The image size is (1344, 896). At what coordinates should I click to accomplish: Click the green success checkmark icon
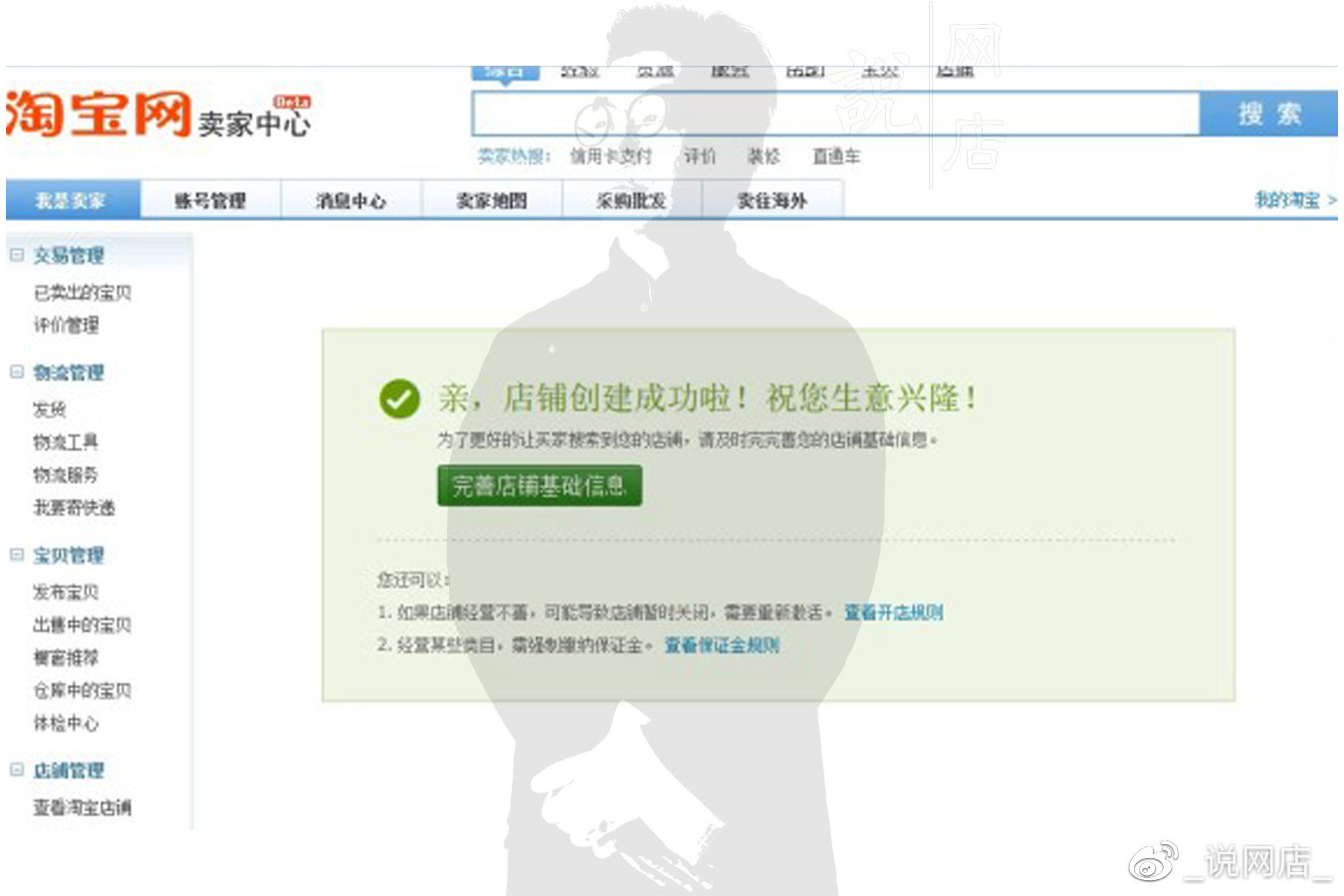pyautogui.click(x=399, y=399)
